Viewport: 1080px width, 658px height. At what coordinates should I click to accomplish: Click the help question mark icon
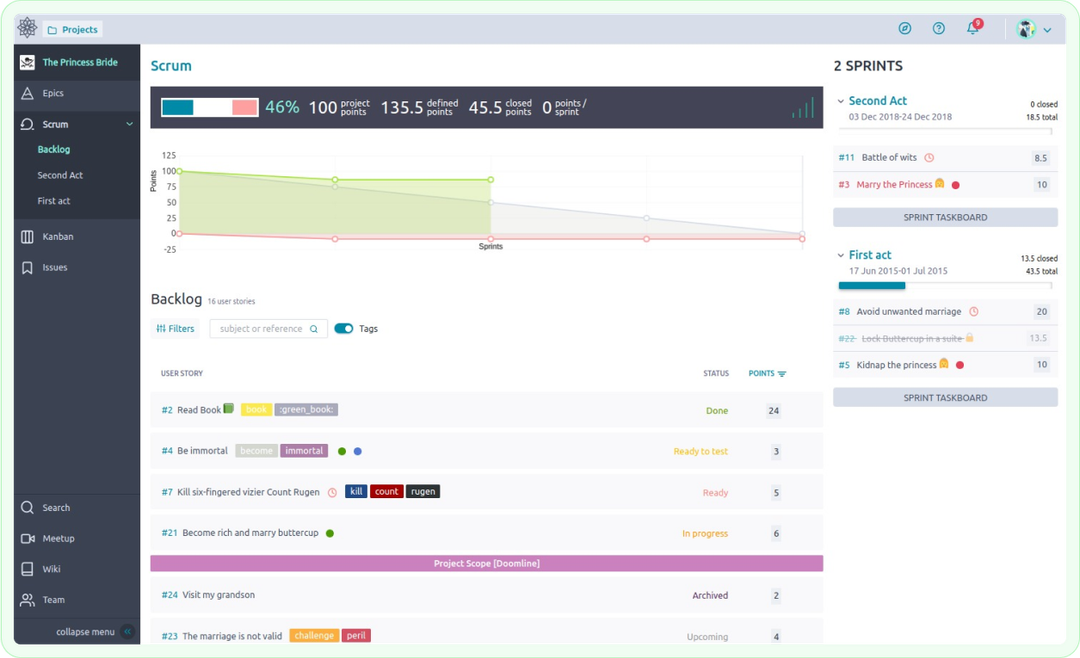coord(938,28)
